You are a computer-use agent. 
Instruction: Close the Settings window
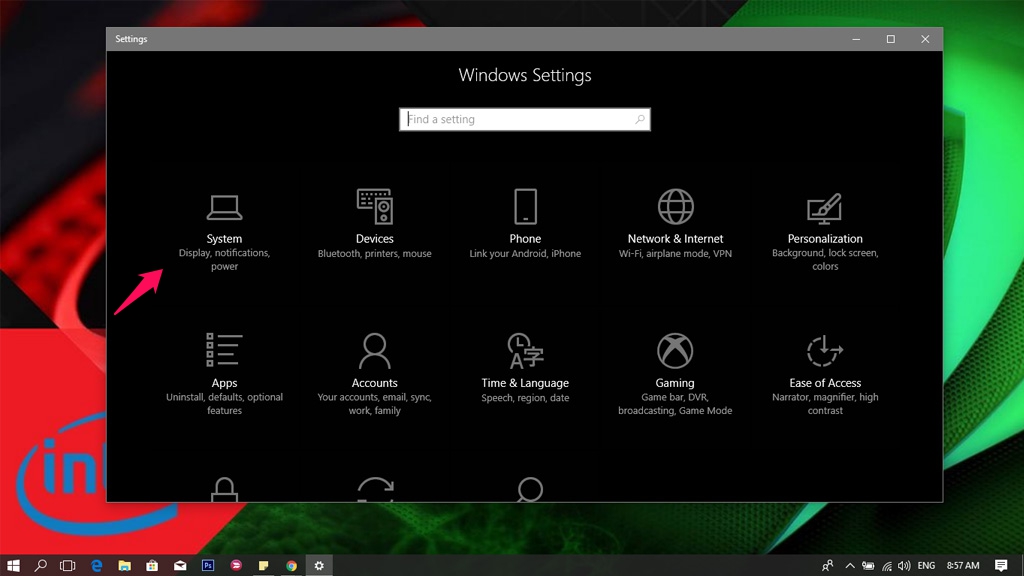925,39
